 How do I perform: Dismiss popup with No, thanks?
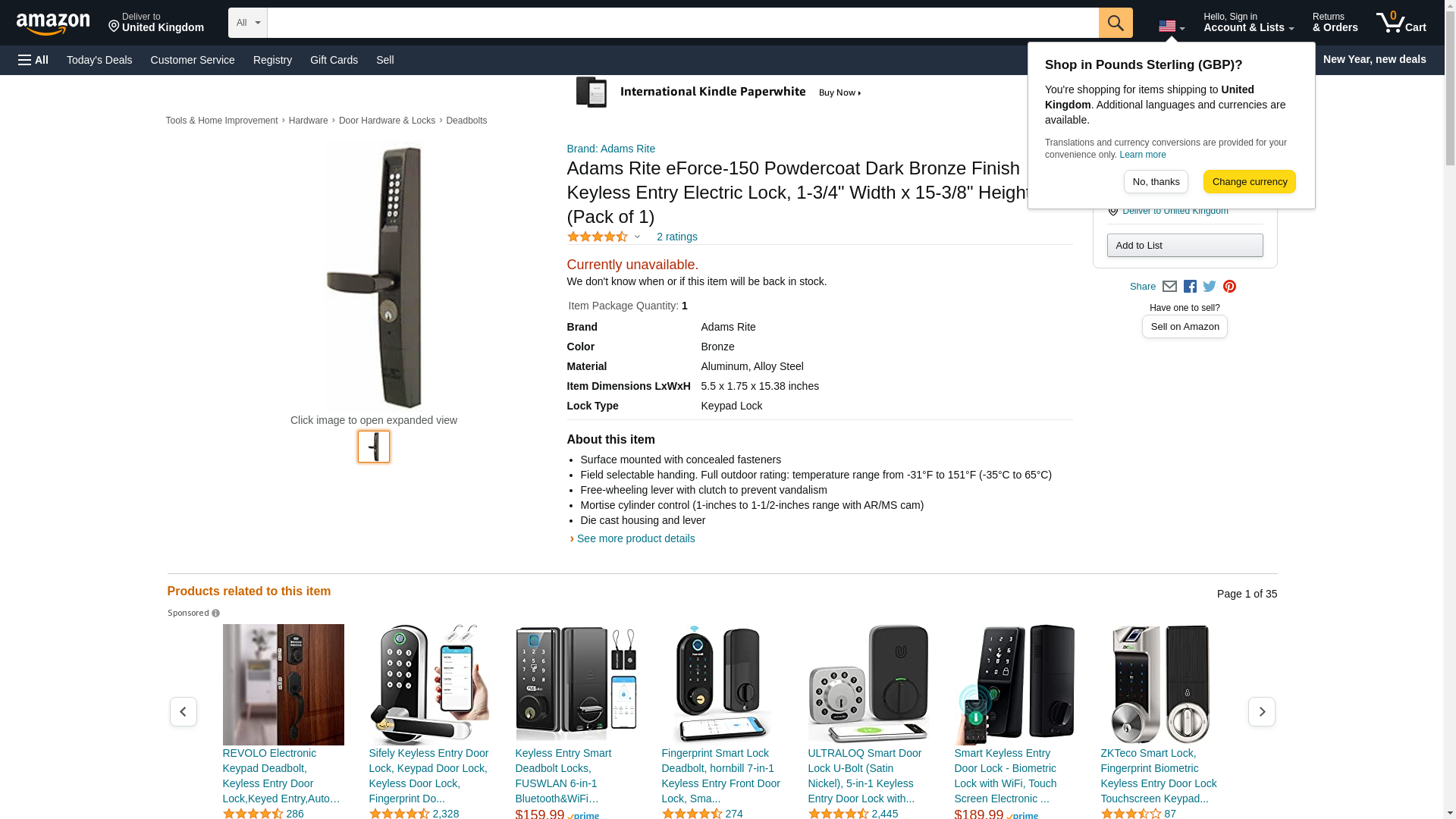point(1156,181)
